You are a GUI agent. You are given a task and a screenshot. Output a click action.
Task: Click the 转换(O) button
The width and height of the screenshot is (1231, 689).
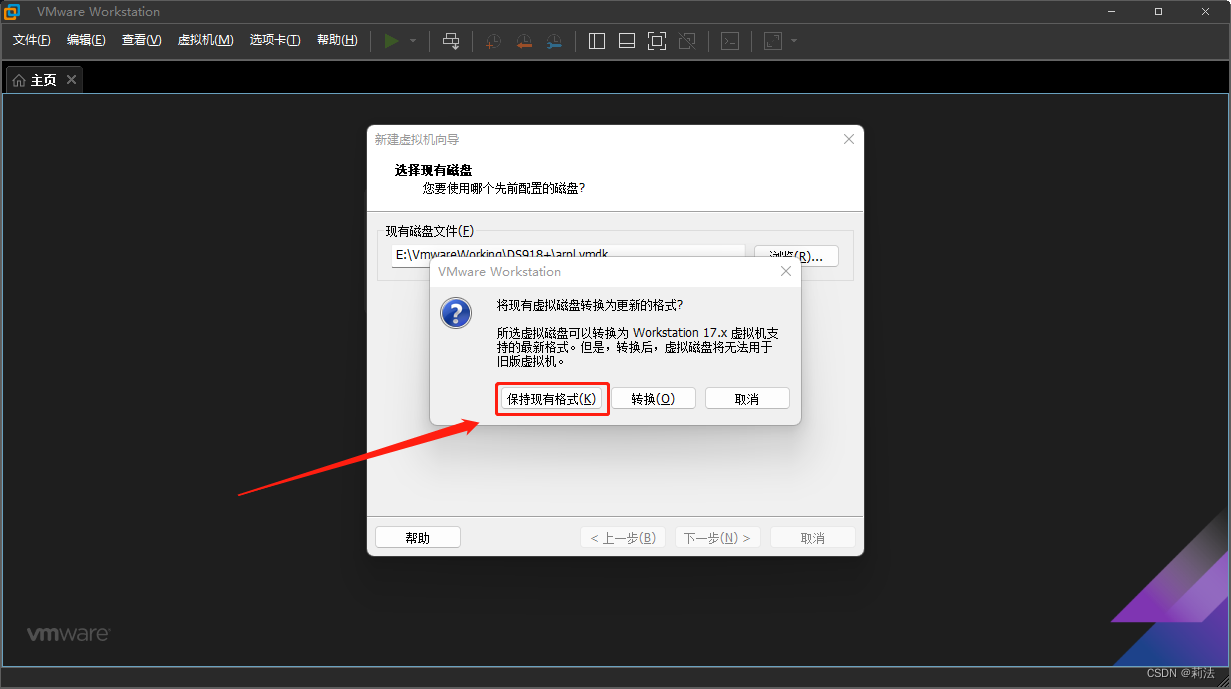653,399
